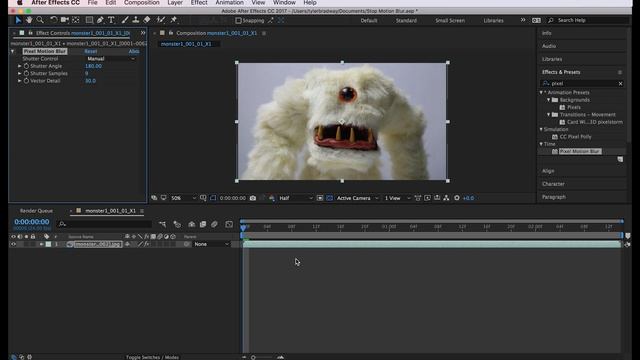Click the Fast Previews icon in viewer
The width and height of the screenshot is (640, 360).
(427, 198)
